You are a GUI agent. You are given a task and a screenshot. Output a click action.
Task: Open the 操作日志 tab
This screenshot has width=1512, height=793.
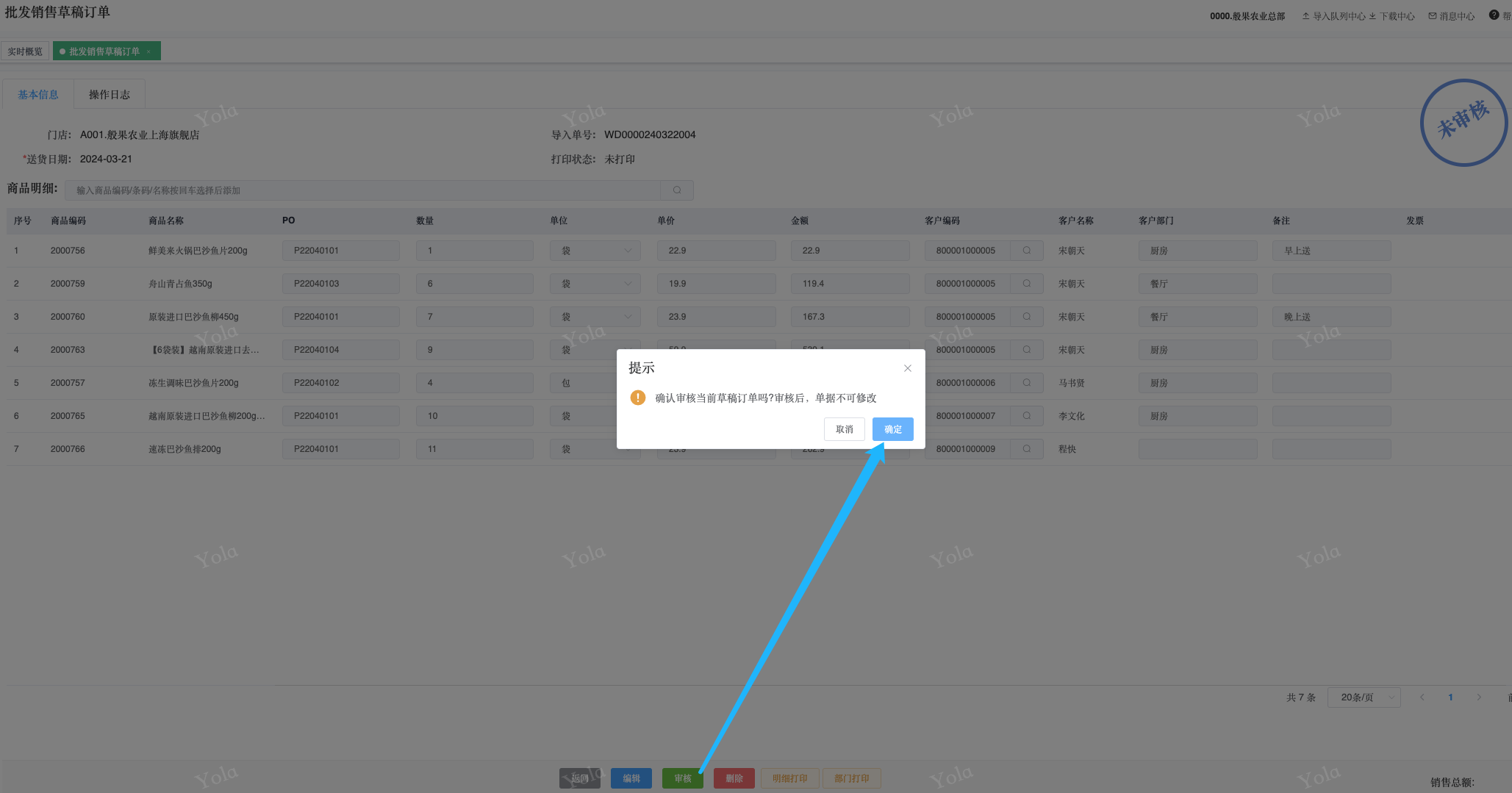(x=110, y=95)
